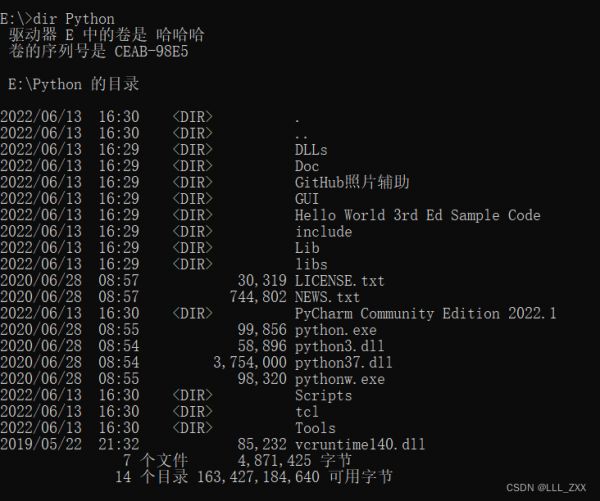This screenshot has height=501, width=600.
Task: Select the include directory name
Action: [x=324, y=232]
